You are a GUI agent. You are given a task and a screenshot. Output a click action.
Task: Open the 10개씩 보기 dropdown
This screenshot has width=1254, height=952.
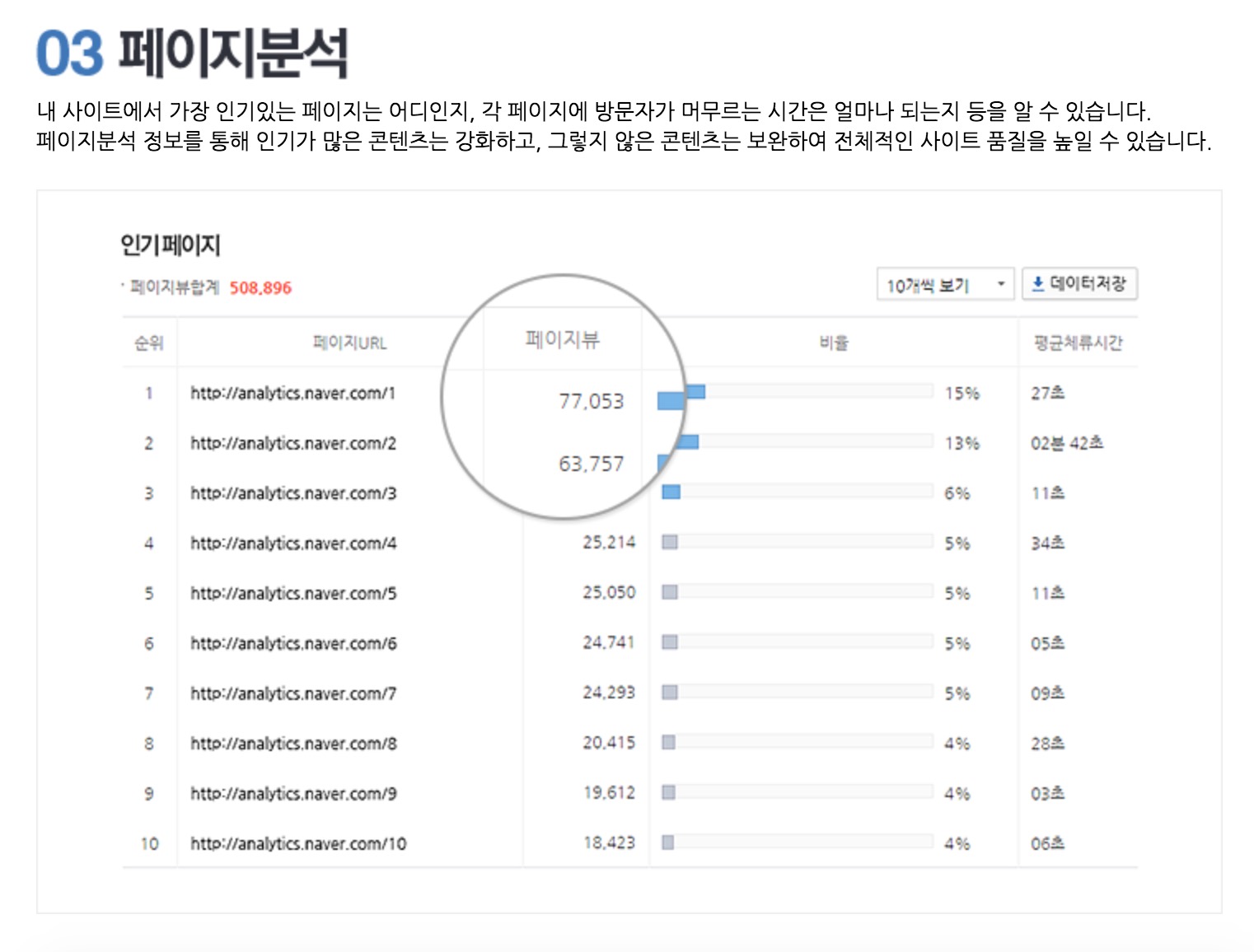click(x=943, y=285)
